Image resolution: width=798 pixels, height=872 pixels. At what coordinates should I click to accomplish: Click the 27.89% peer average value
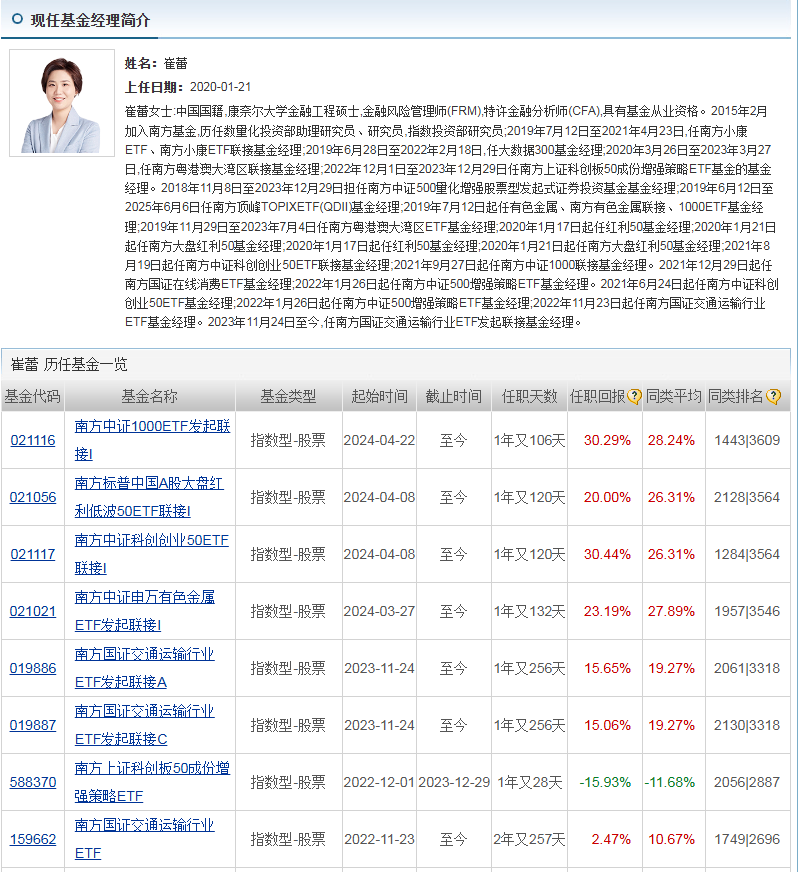(x=671, y=611)
